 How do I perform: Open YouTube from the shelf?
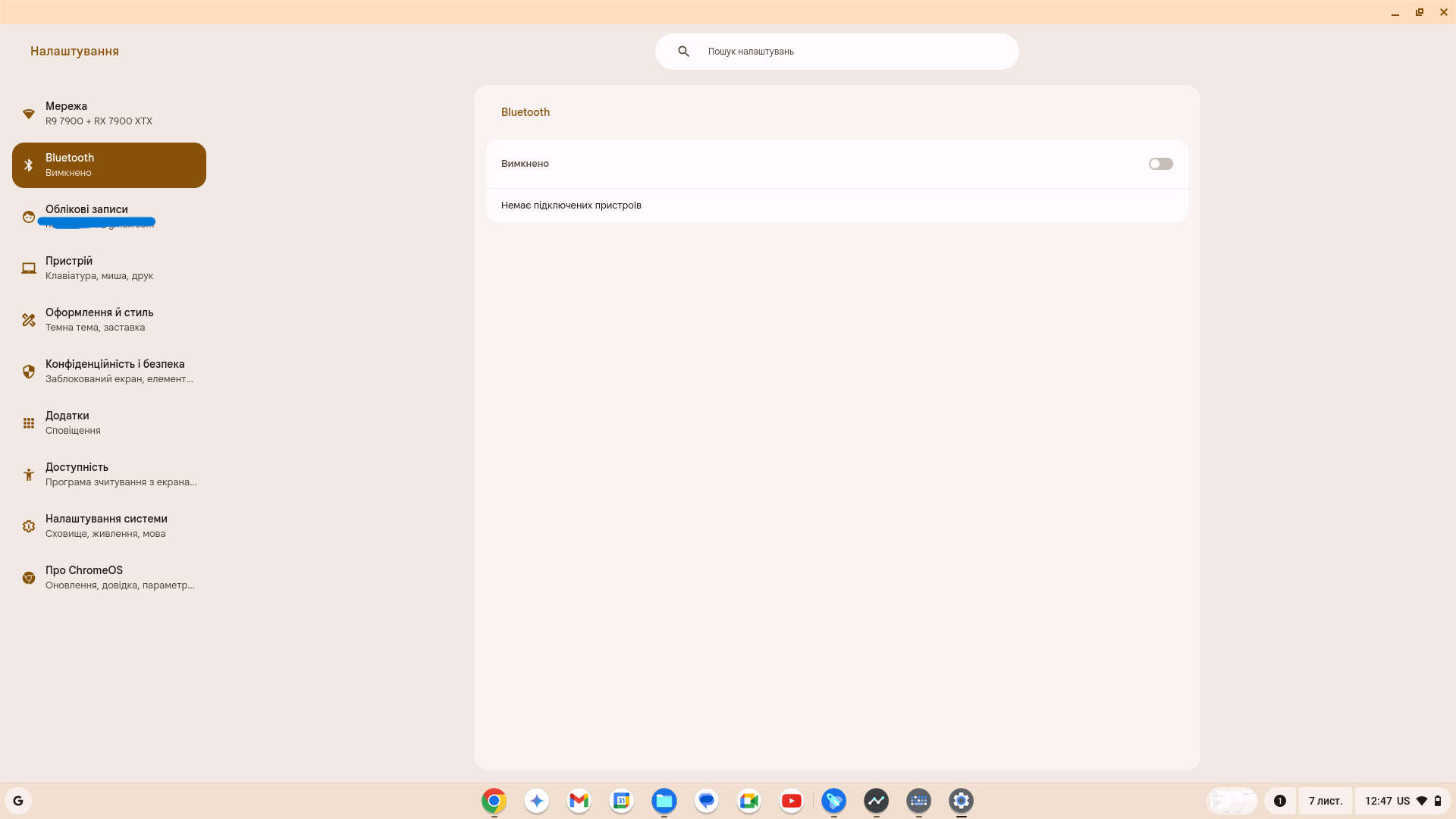(791, 801)
